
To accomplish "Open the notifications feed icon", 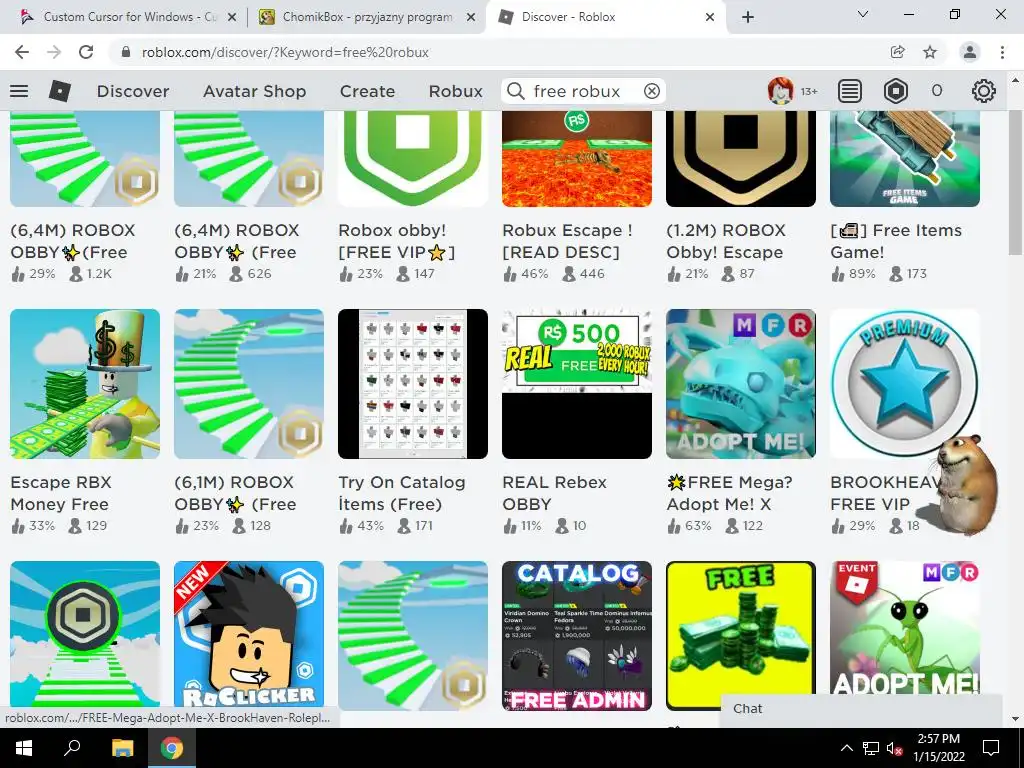I will [x=850, y=91].
